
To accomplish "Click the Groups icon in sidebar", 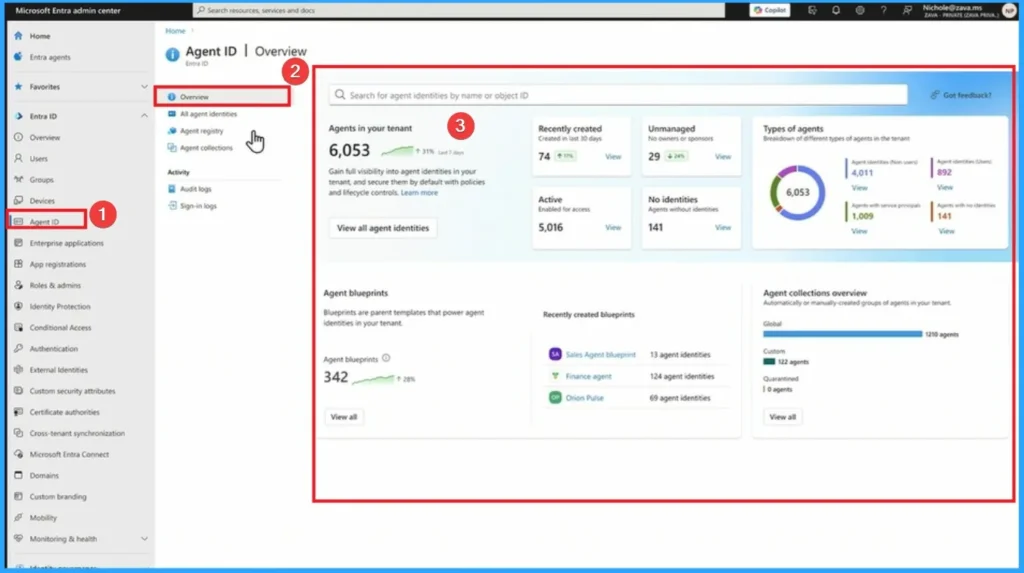I will pos(18,179).
